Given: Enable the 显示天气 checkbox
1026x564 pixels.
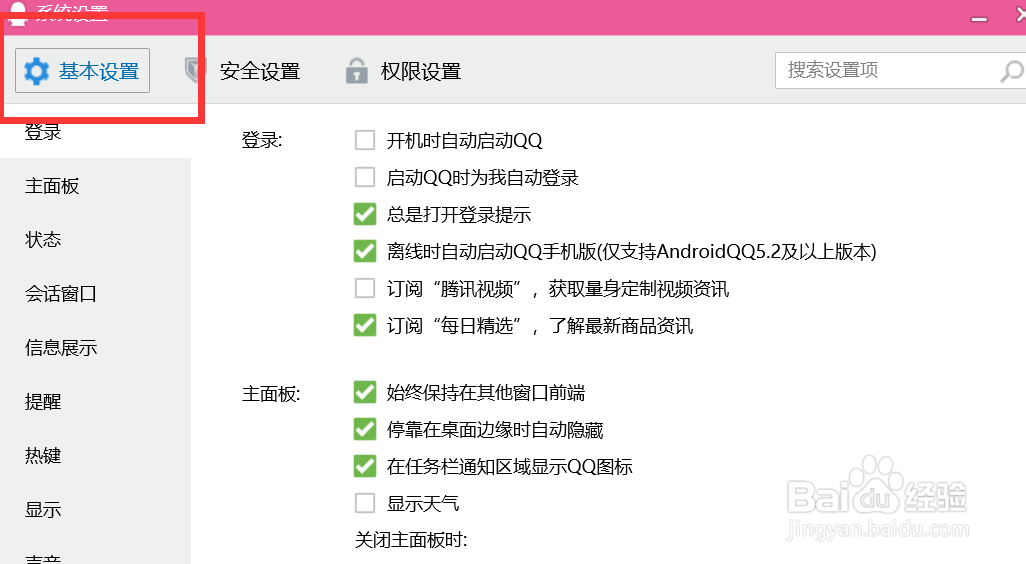Looking at the screenshot, I should [x=364, y=503].
